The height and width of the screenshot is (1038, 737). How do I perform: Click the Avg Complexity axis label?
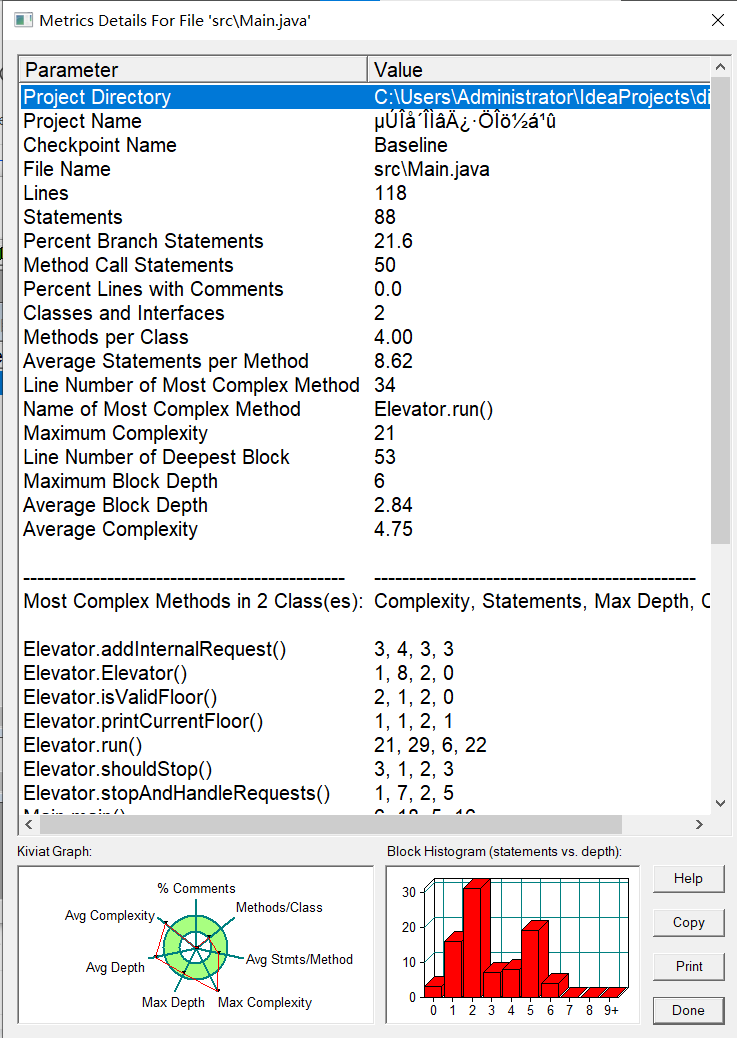tap(109, 916)
